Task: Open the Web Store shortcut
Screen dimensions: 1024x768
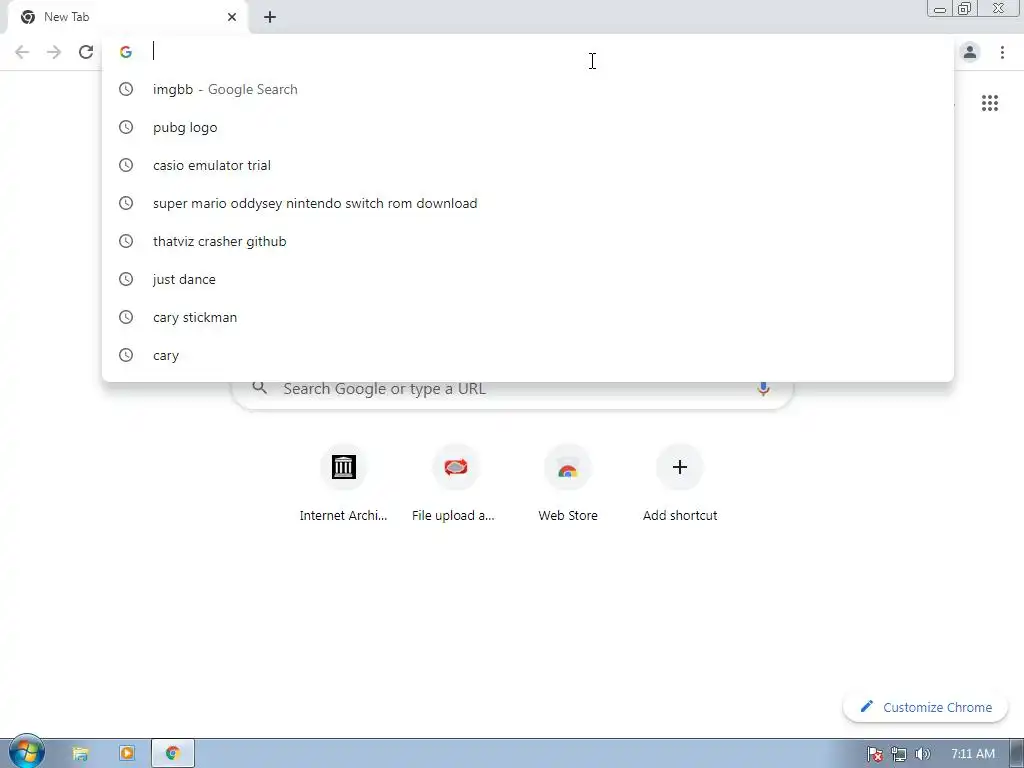Action: (x=568, y=483)
